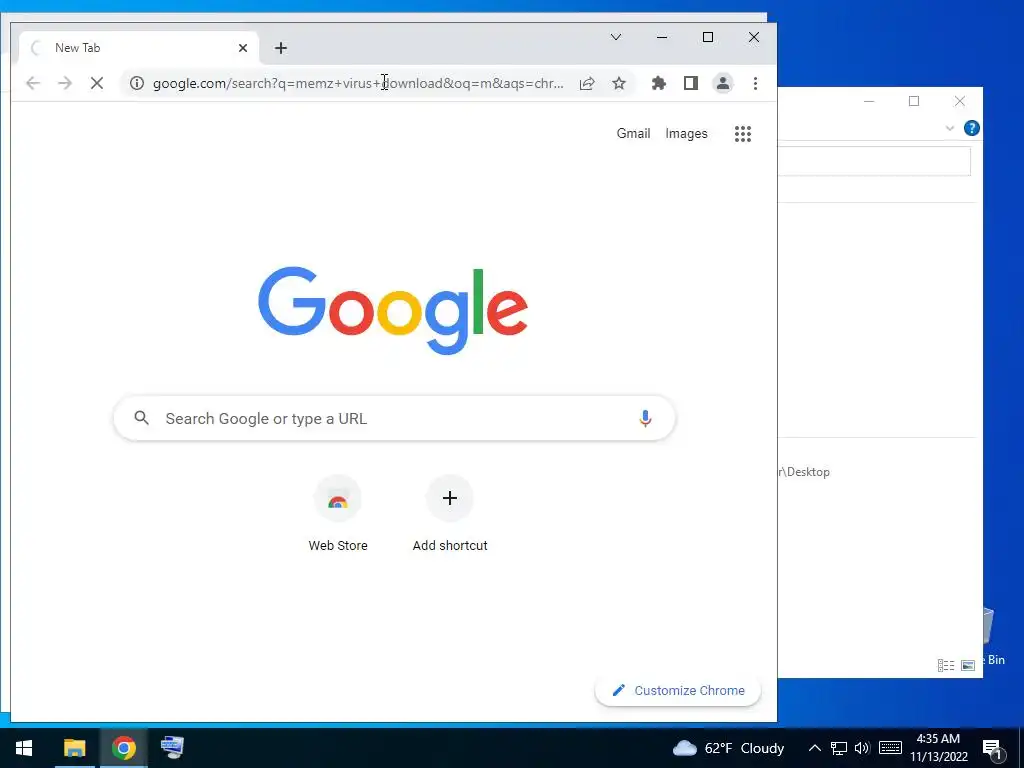Open the Images link
This screenshot has width=1024, height=768.
[x=686, y=133]
